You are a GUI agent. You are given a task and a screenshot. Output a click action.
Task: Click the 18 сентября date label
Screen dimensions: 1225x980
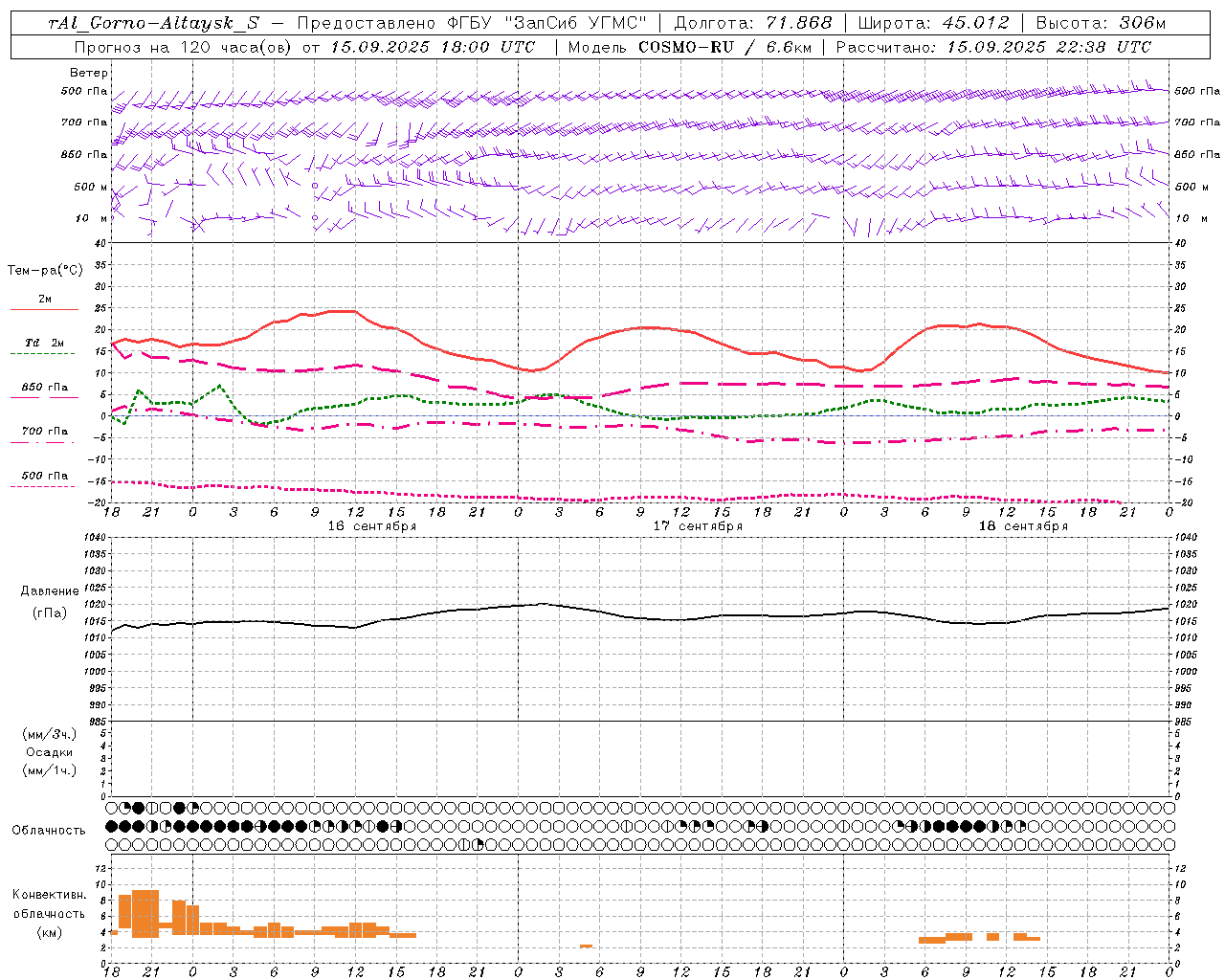[x=1023, y=526]
